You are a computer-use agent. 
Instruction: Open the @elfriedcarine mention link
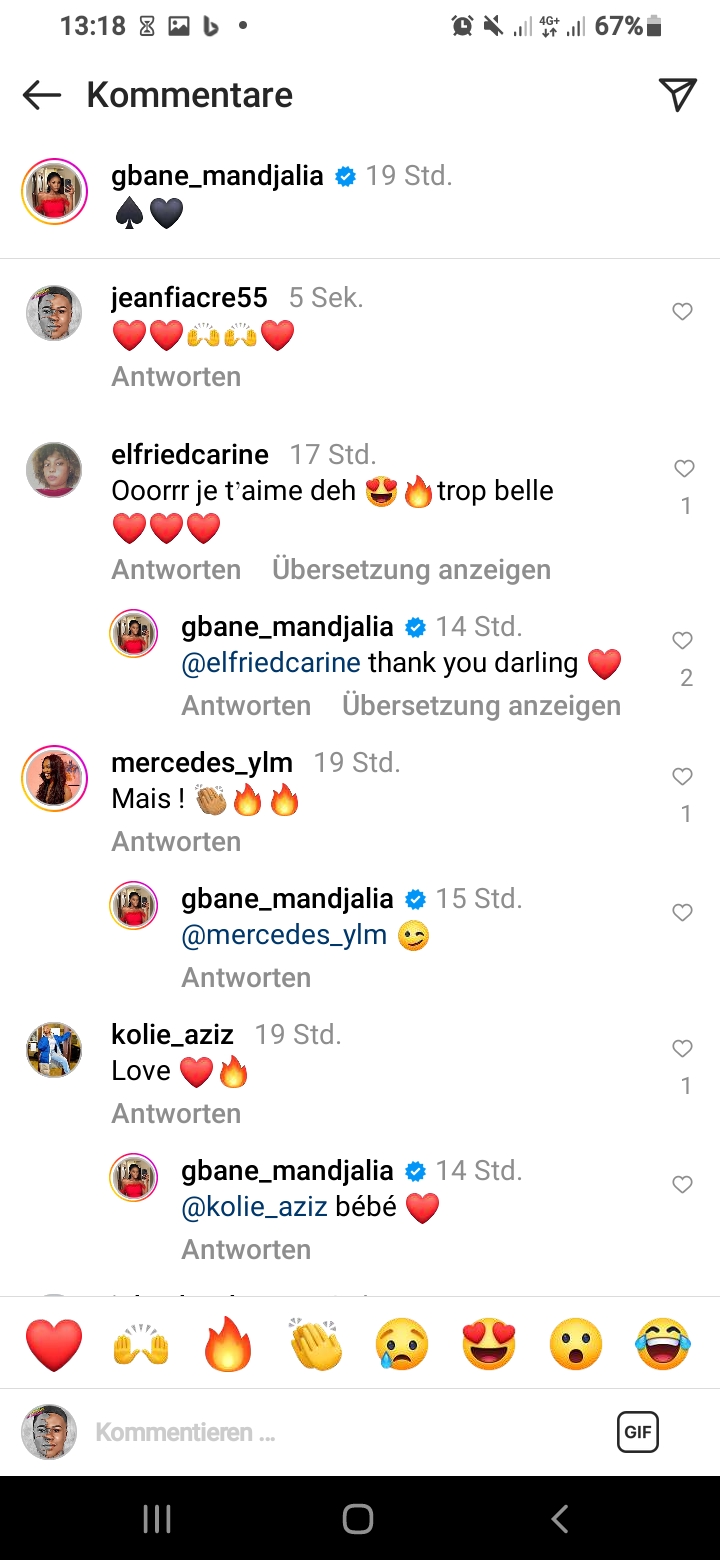point(271,663)
